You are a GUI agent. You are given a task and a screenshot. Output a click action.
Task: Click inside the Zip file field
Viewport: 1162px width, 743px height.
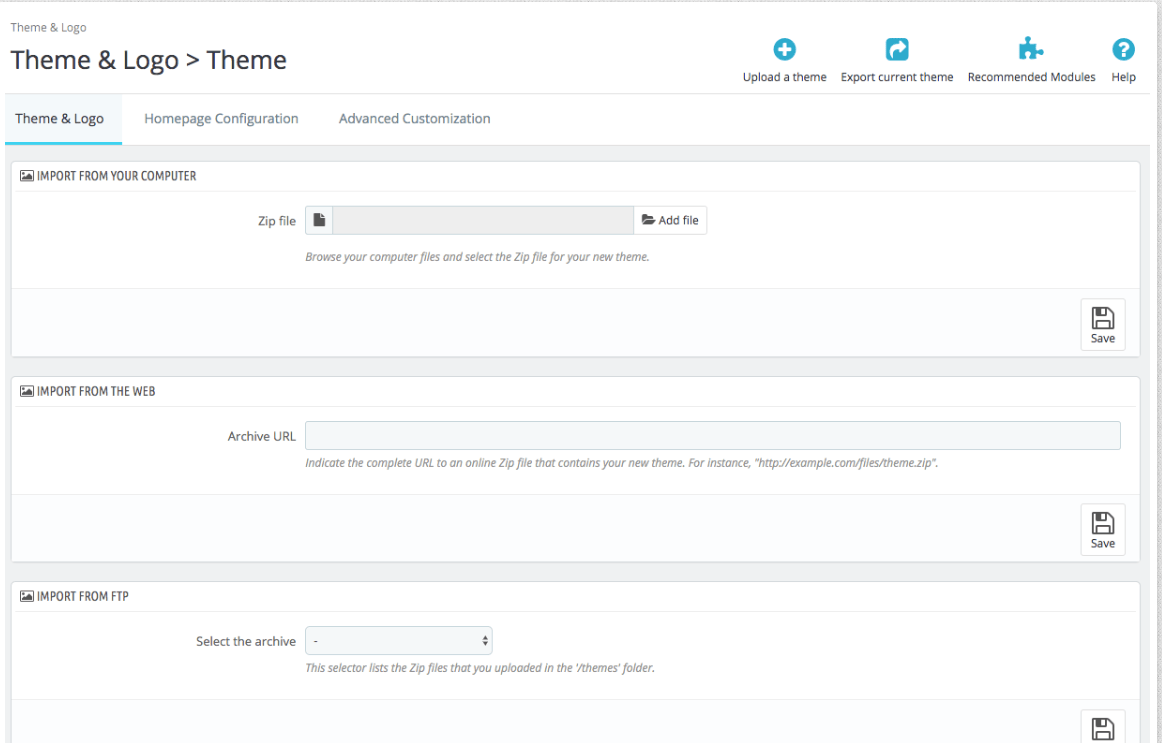pos(482,220)
